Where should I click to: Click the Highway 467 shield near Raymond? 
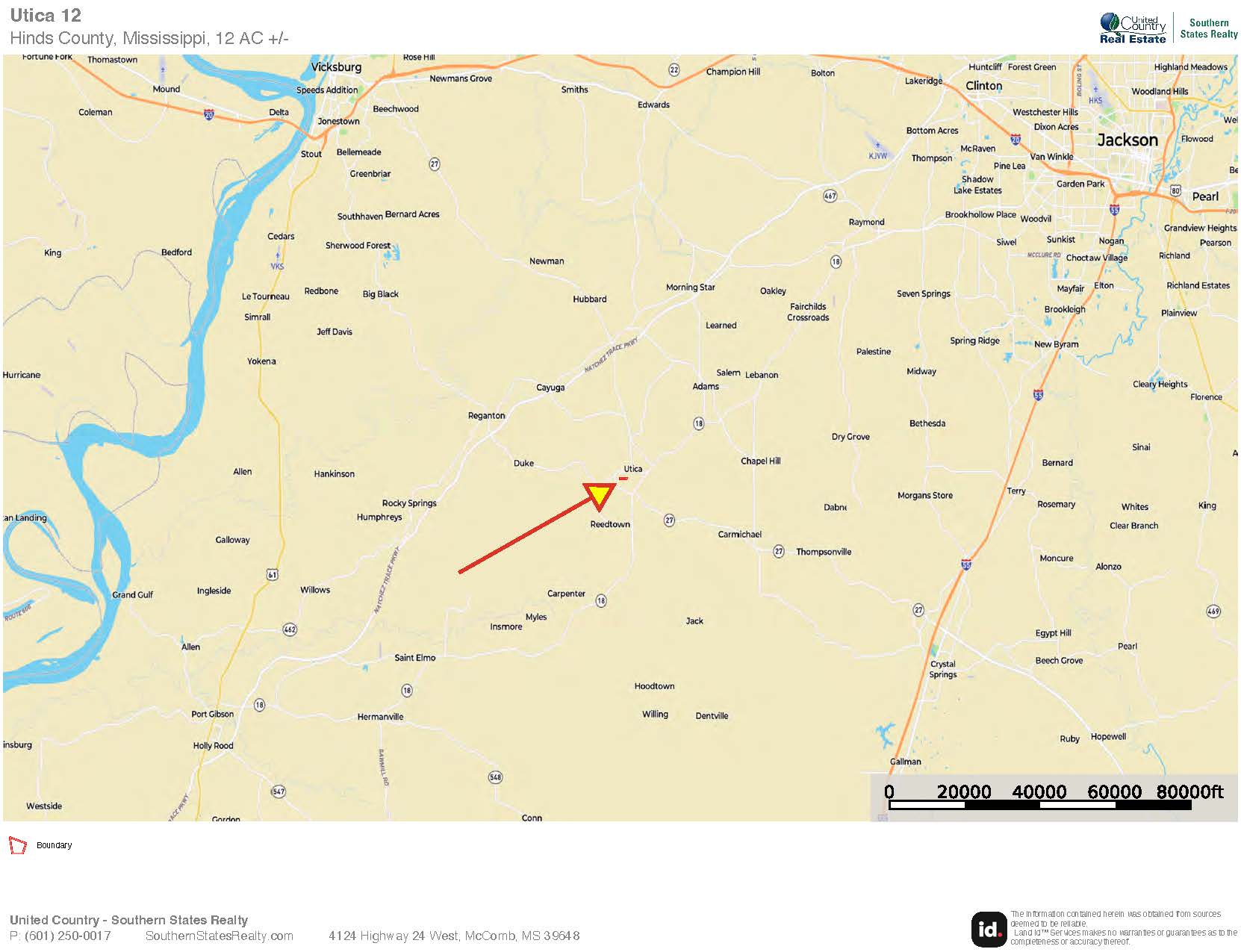[x=830, y=196]
